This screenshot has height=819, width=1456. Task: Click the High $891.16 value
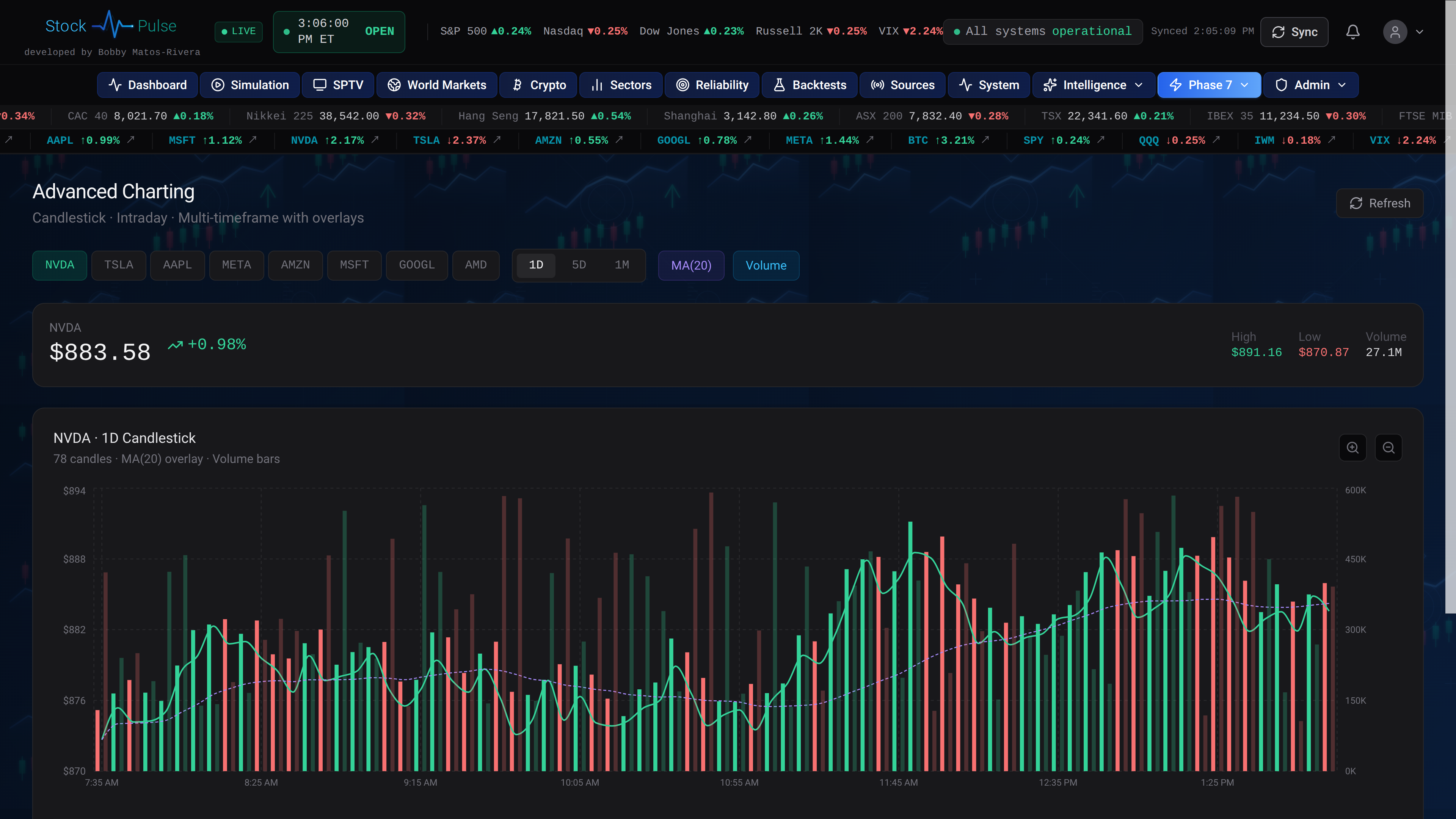(1257, 352)
